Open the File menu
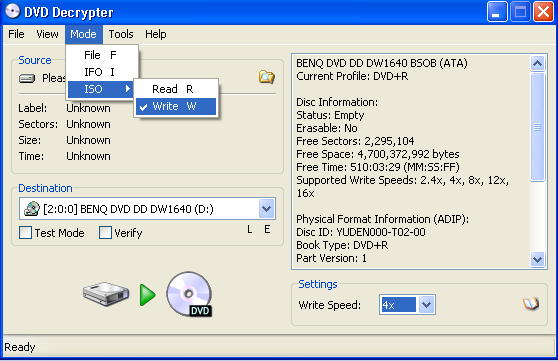558x361 pixels. pos(16,34)
